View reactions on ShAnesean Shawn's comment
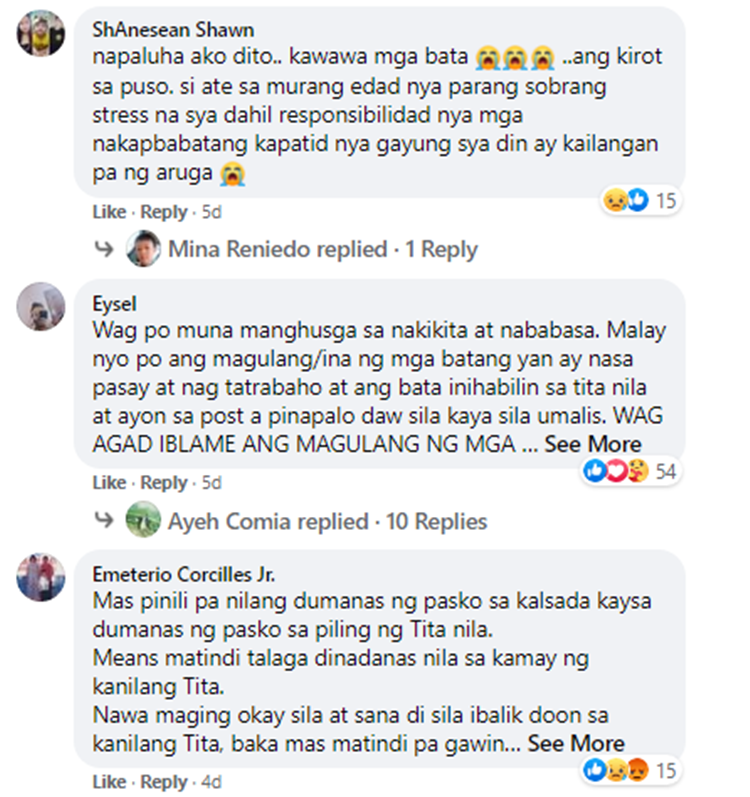This screenshot has width=750, height=797. [640, 200]
